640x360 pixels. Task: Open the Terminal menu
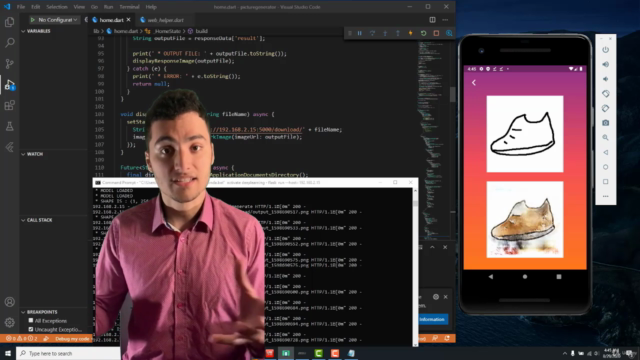129,7
